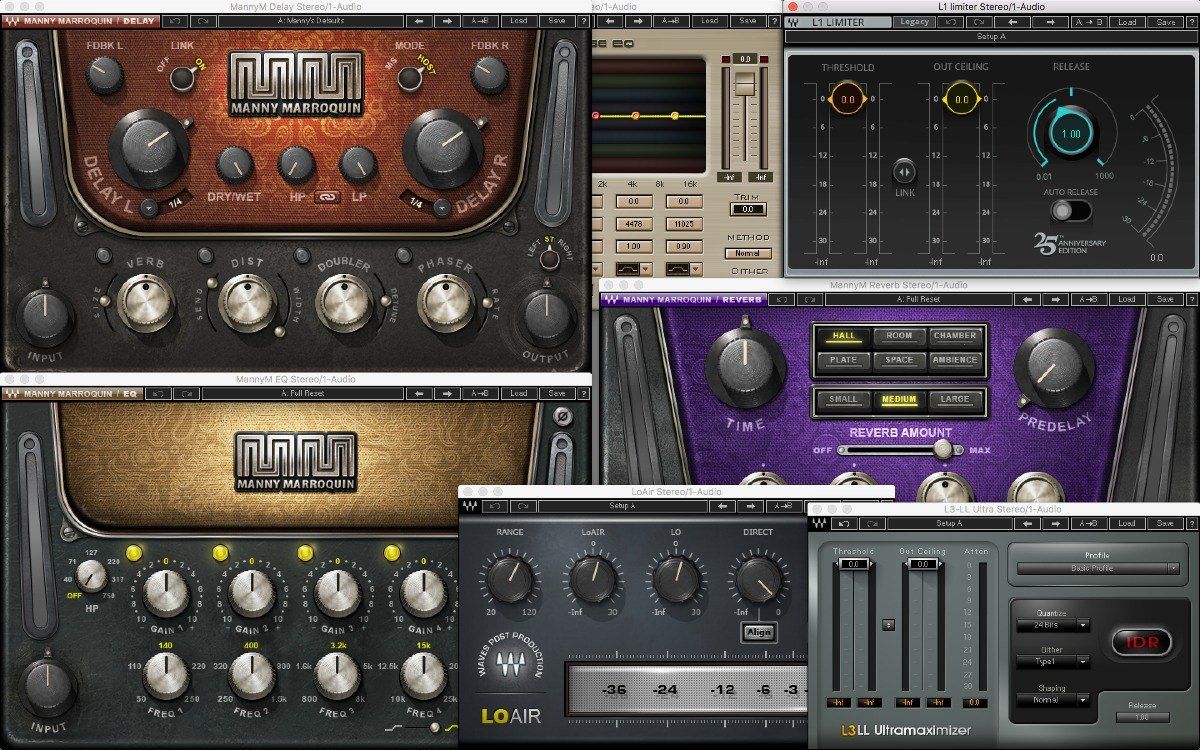The height and width of the screenshot is (750, 1200).
Task: Undo in the MannyM Delay toolbar
Action: (174, 21)
